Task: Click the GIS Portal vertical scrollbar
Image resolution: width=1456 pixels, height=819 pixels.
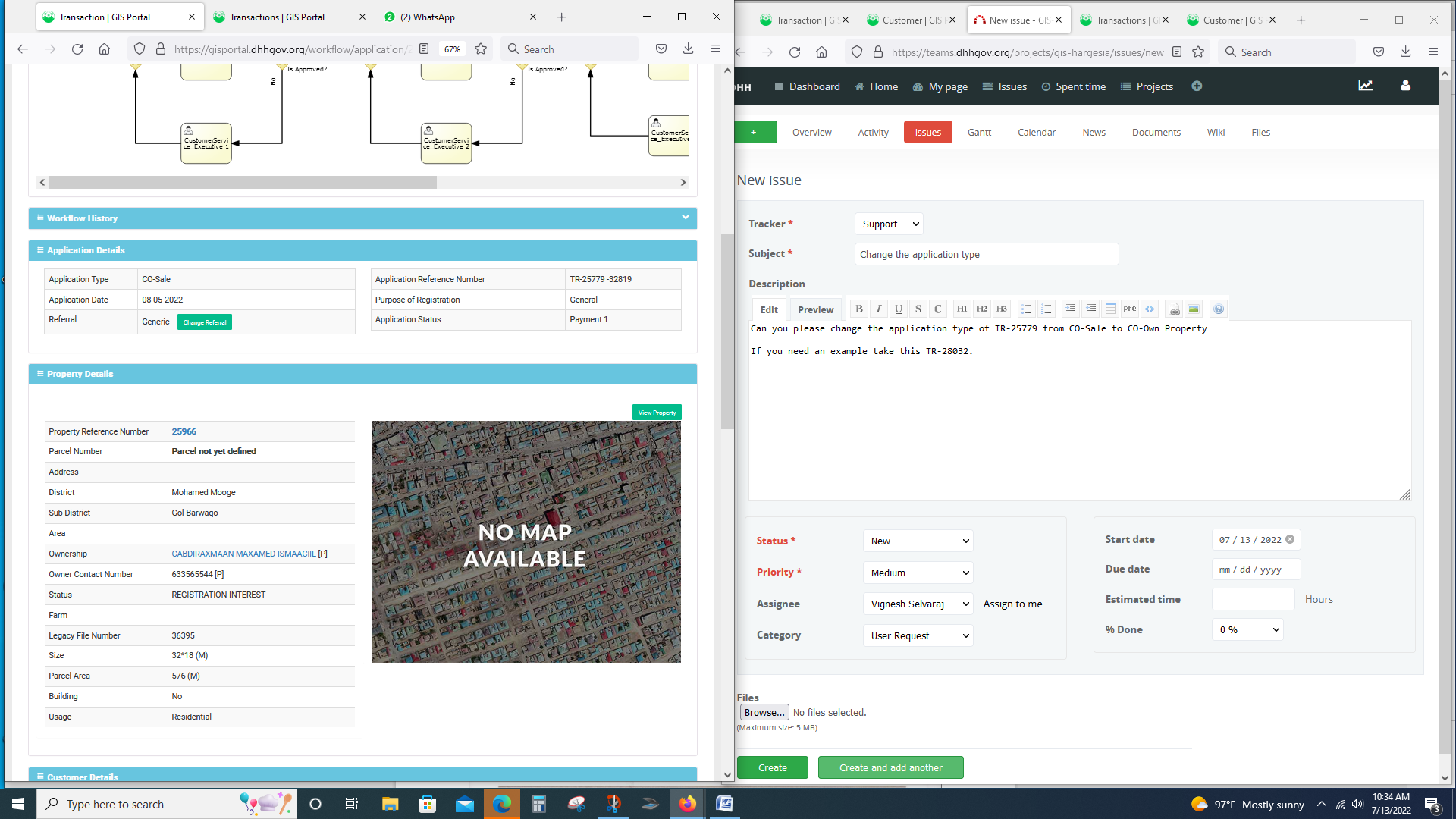Action: [727, 331]
